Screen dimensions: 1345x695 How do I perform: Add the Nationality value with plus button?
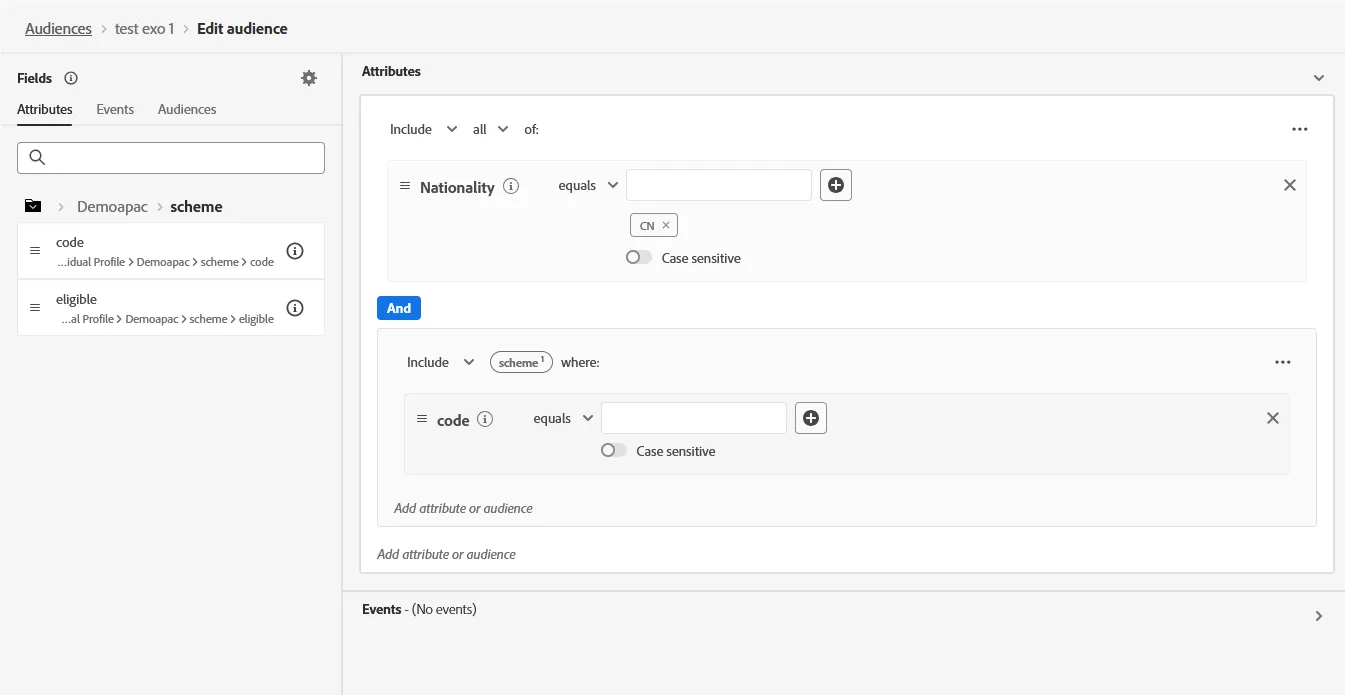pyautogui.click(x=836, y=185)
